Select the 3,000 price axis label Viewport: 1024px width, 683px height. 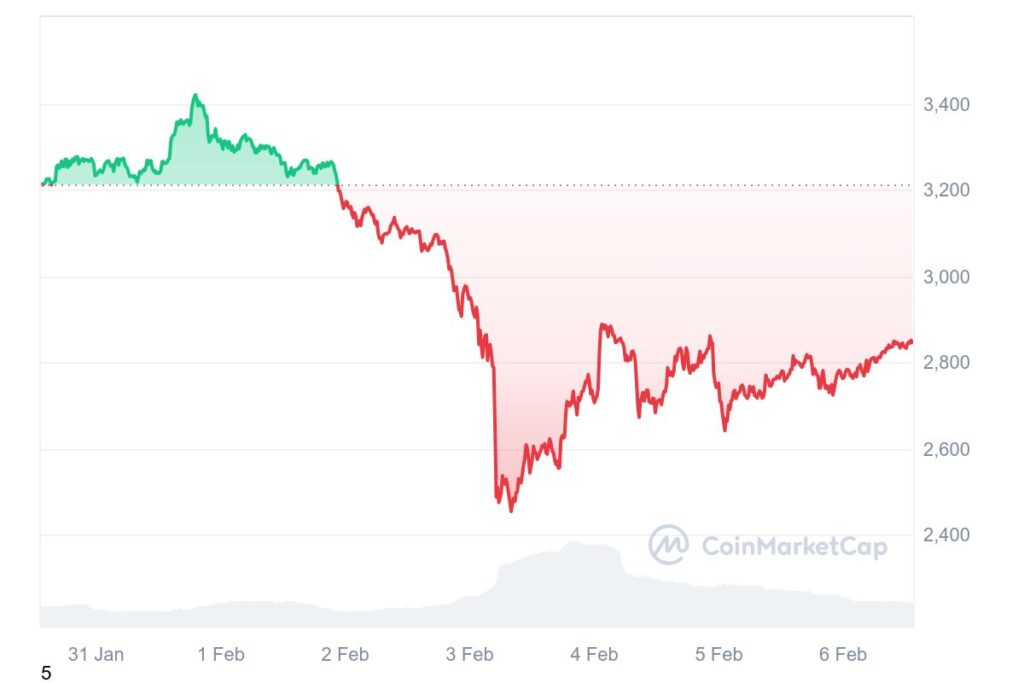(x=948, y=276)
